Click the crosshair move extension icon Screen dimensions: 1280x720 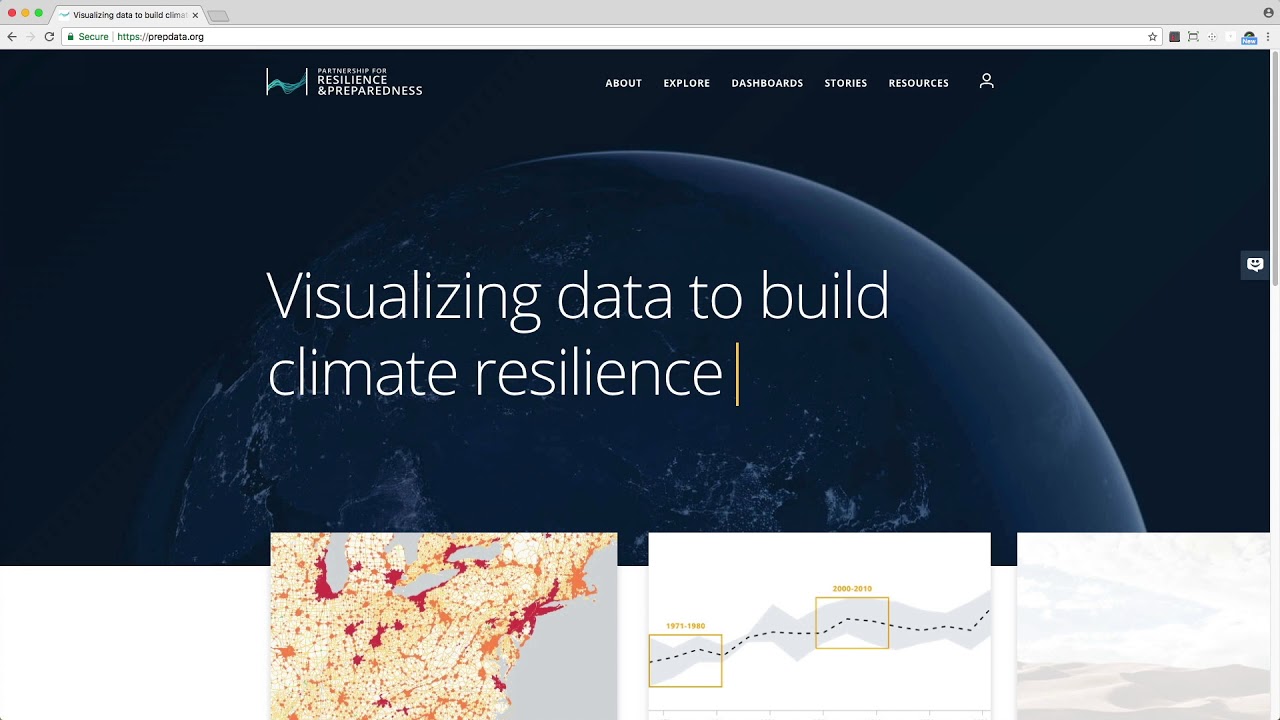[1212, 37]
